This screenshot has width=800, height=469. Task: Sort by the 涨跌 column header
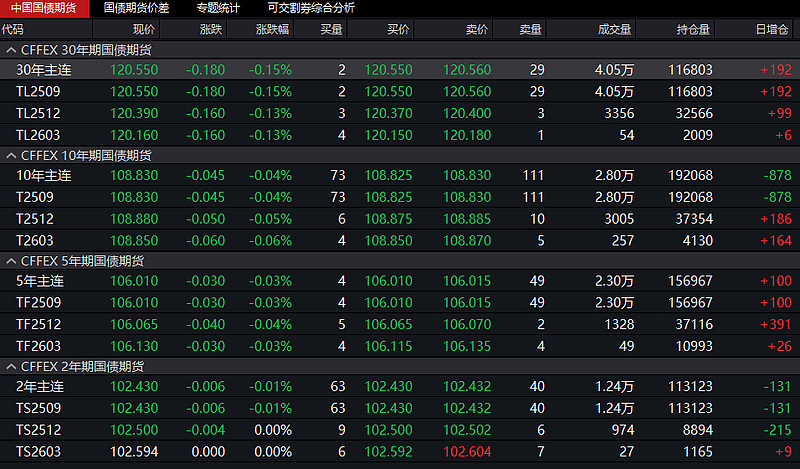(211, 30)
